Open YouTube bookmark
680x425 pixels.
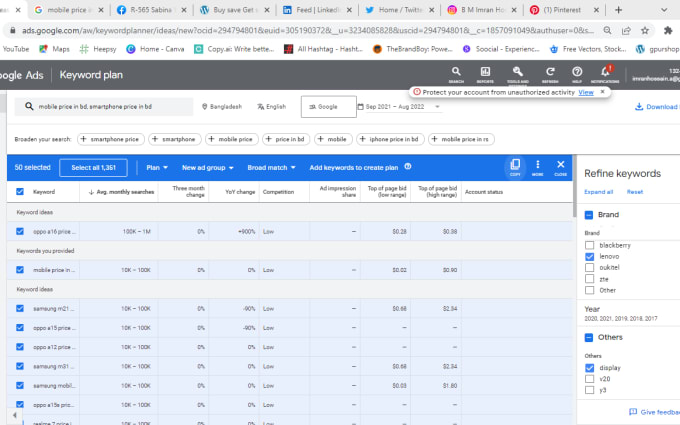click(x=14, y=49)
